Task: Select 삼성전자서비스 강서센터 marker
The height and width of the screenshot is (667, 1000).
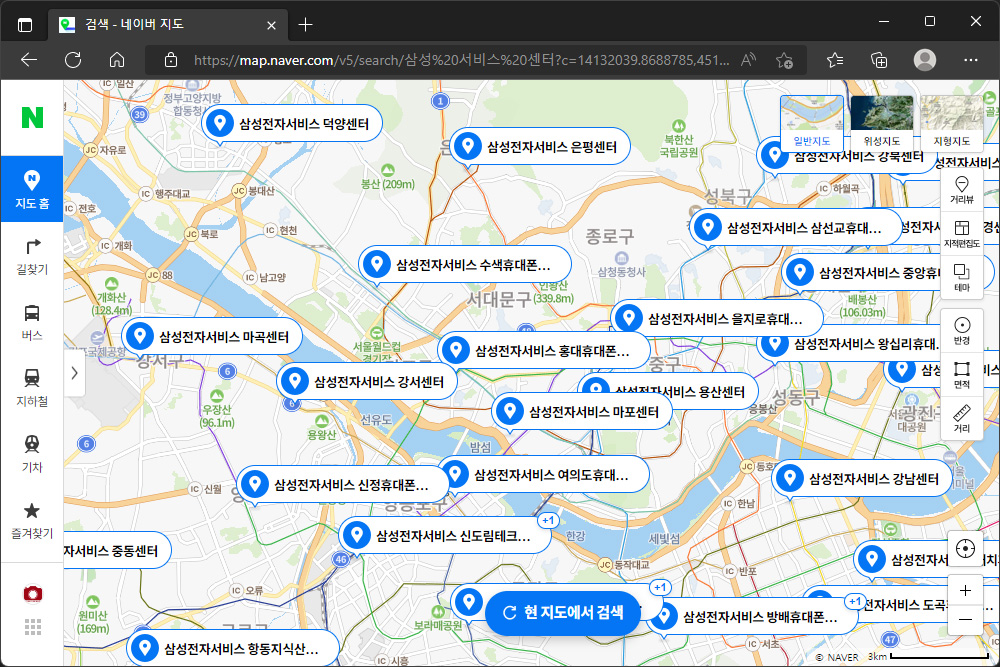Action: click(x=367, y=381)
